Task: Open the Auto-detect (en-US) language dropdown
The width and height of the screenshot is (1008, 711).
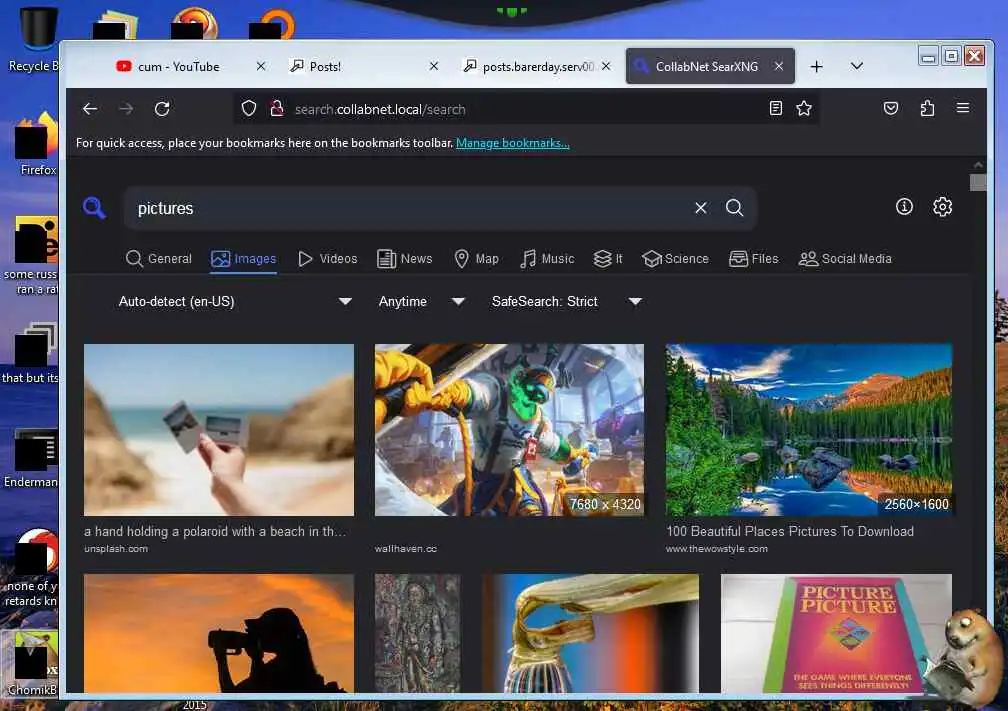Action: [235, 302]
